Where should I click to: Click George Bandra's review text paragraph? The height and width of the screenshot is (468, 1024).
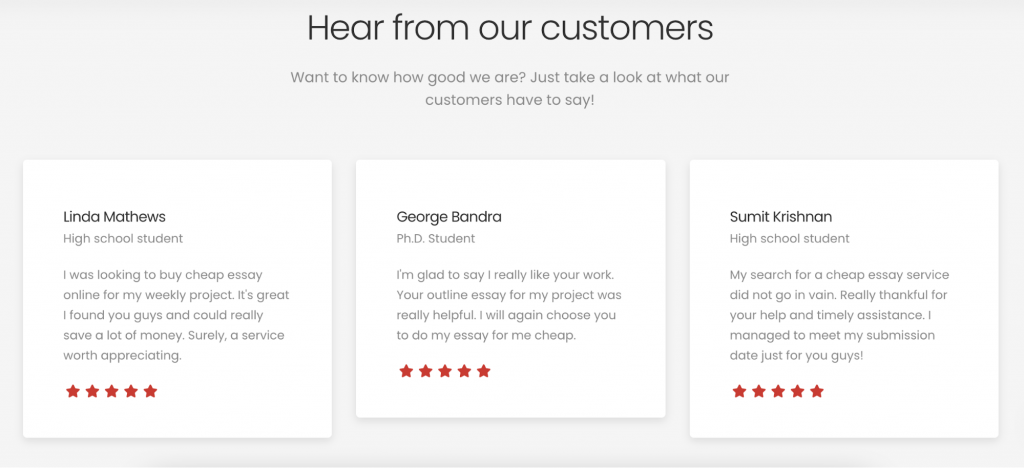(509, 305)
